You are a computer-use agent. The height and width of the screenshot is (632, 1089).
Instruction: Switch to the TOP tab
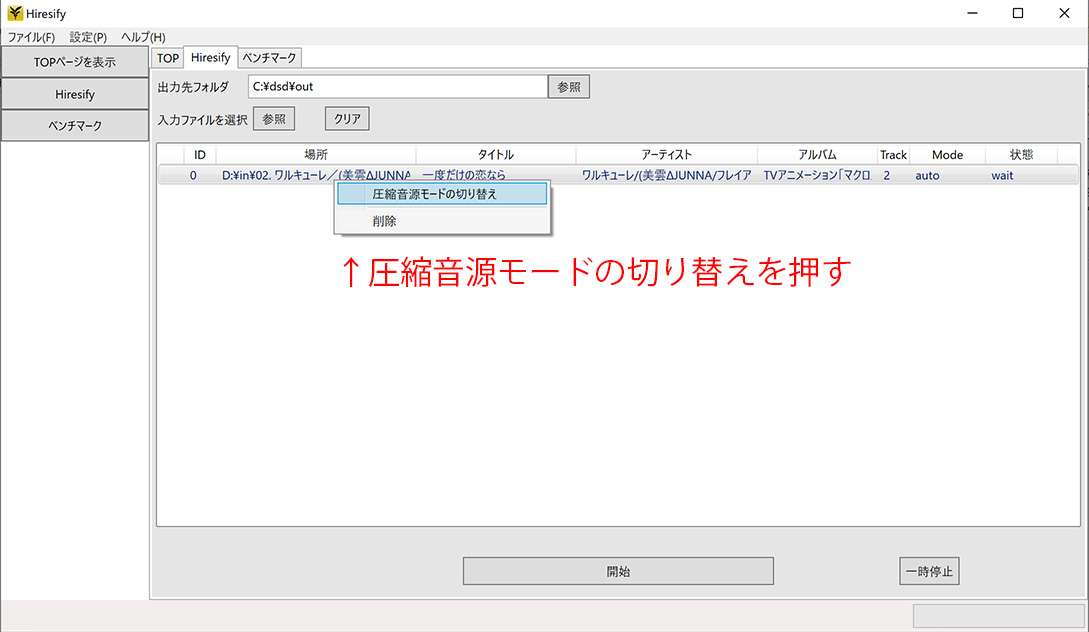(x=166, y=57)
